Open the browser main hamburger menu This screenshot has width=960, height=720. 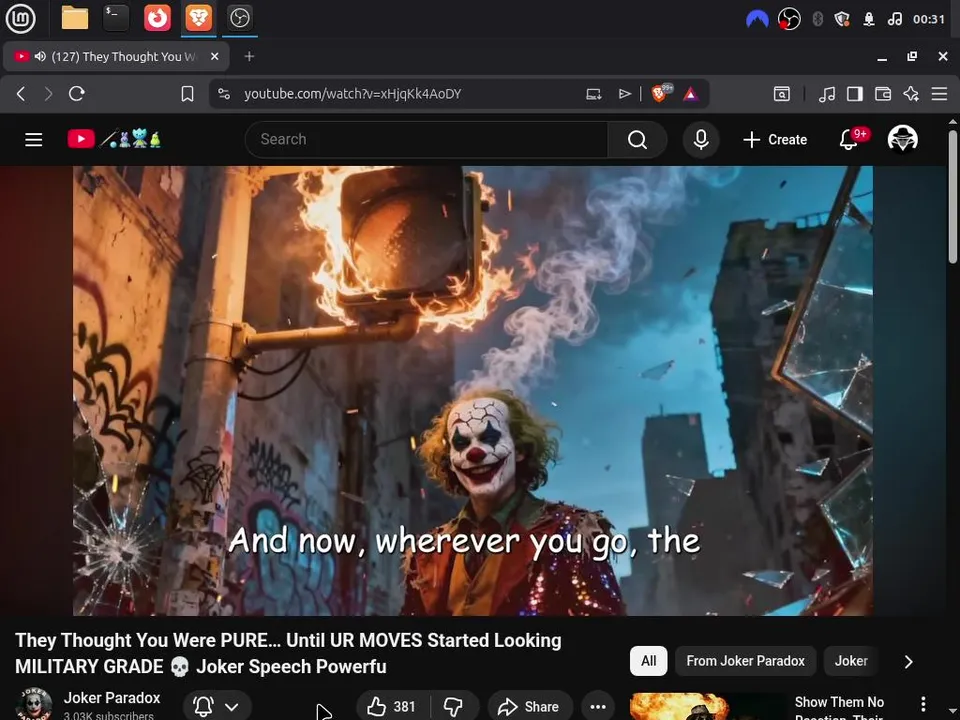(x=939, y=94)
